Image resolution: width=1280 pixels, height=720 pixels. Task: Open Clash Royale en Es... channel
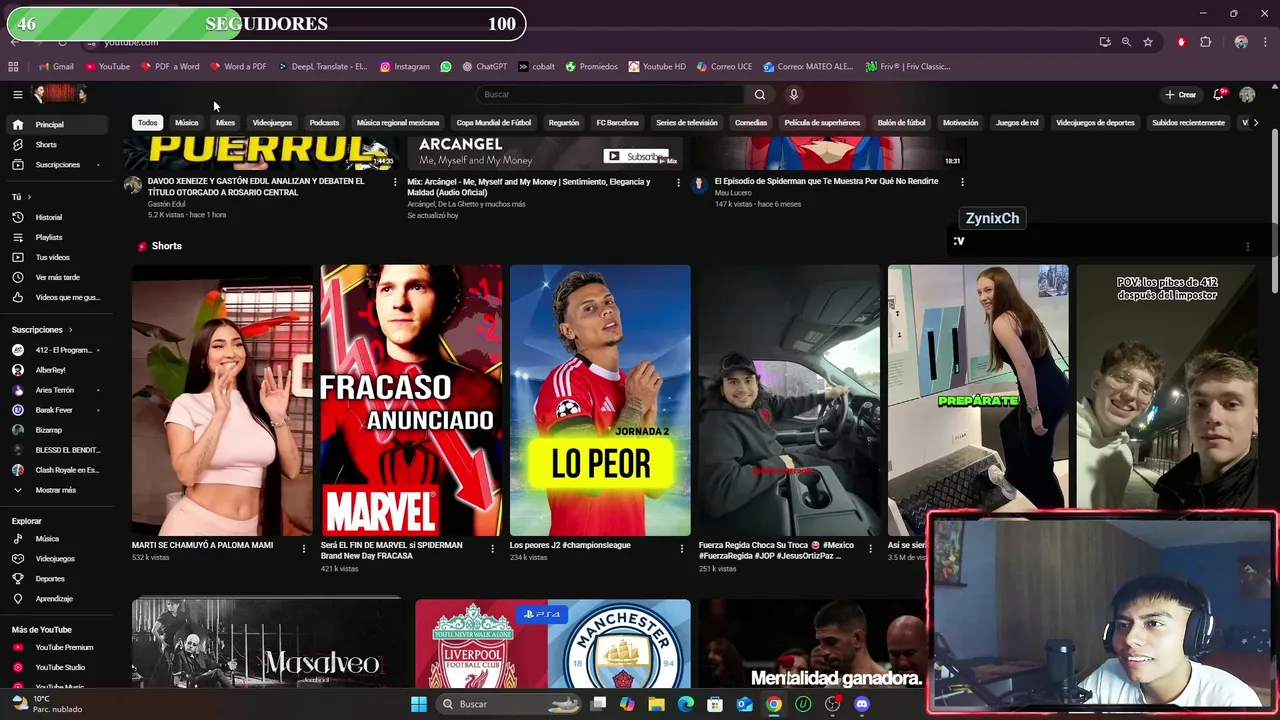point(57,470)
